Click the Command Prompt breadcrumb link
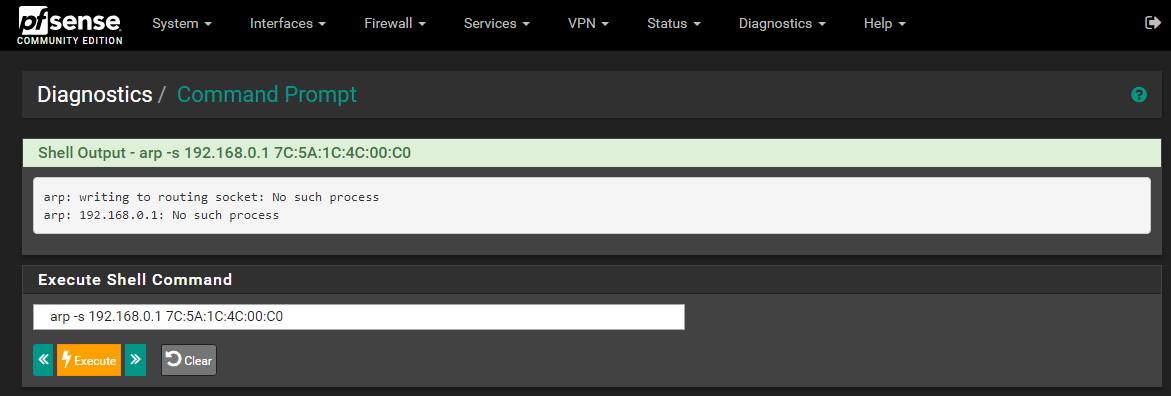 (267, 95)
